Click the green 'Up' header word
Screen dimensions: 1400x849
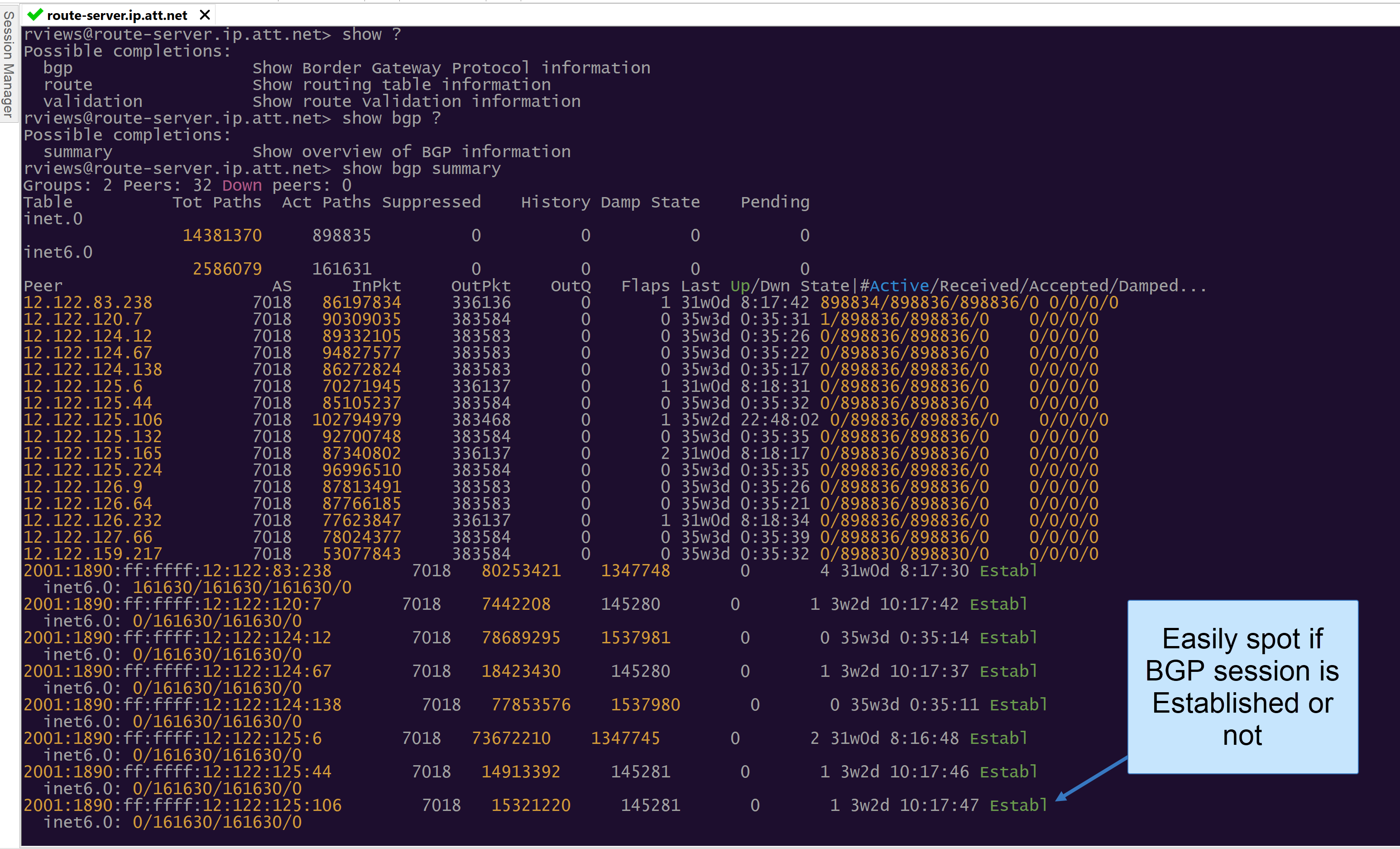(x=739, y=285)
